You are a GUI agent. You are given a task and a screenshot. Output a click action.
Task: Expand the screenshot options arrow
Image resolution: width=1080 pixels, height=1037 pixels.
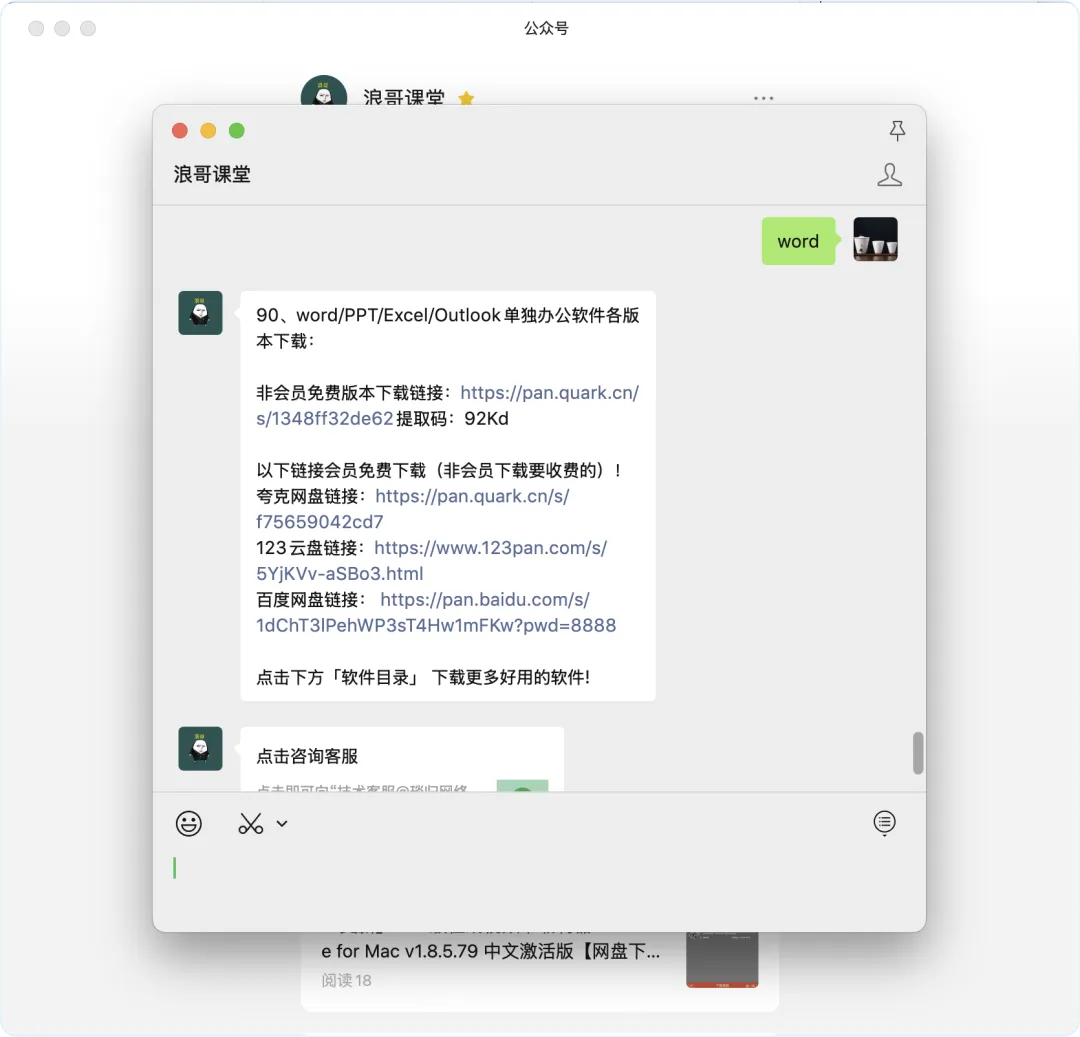282,824
